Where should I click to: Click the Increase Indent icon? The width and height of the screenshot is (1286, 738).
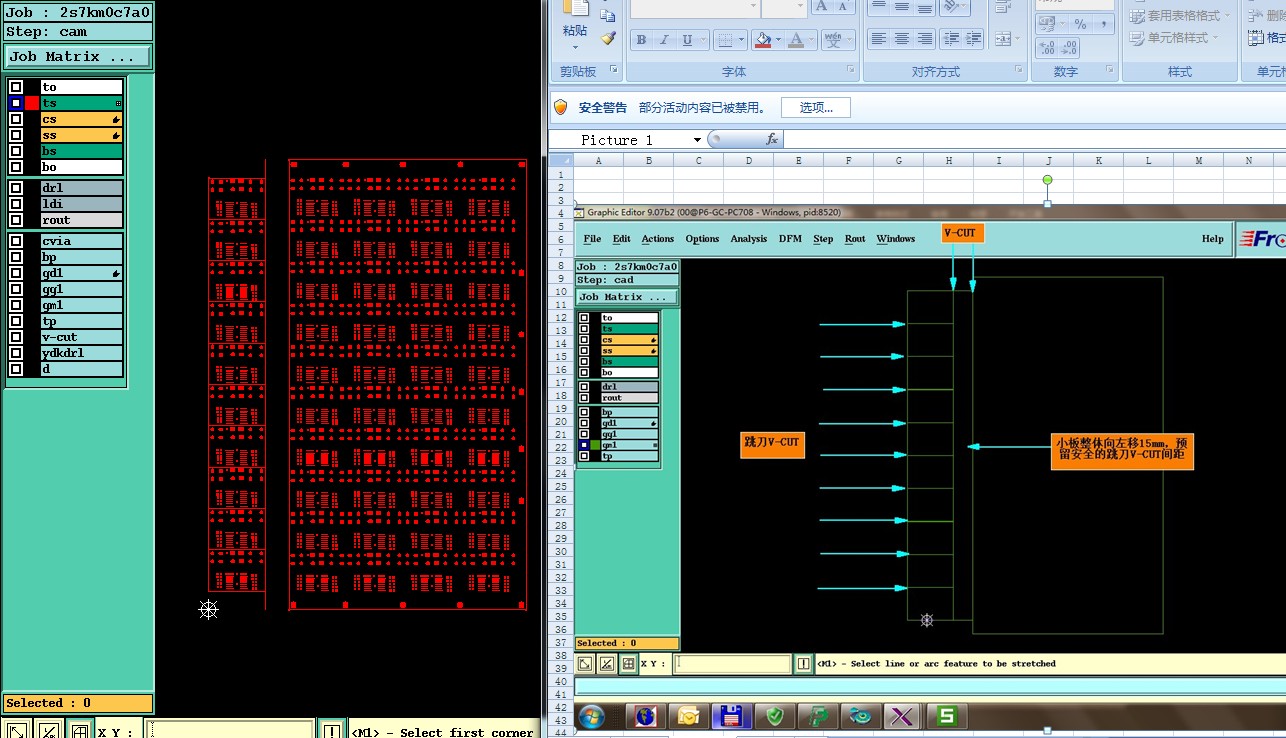point(974,39)
